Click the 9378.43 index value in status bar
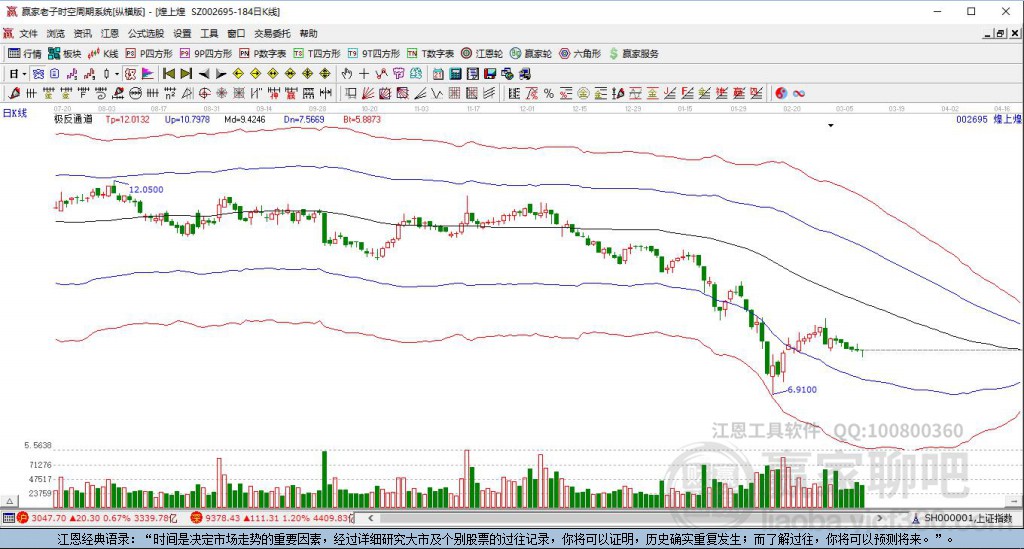 point(223,518)
